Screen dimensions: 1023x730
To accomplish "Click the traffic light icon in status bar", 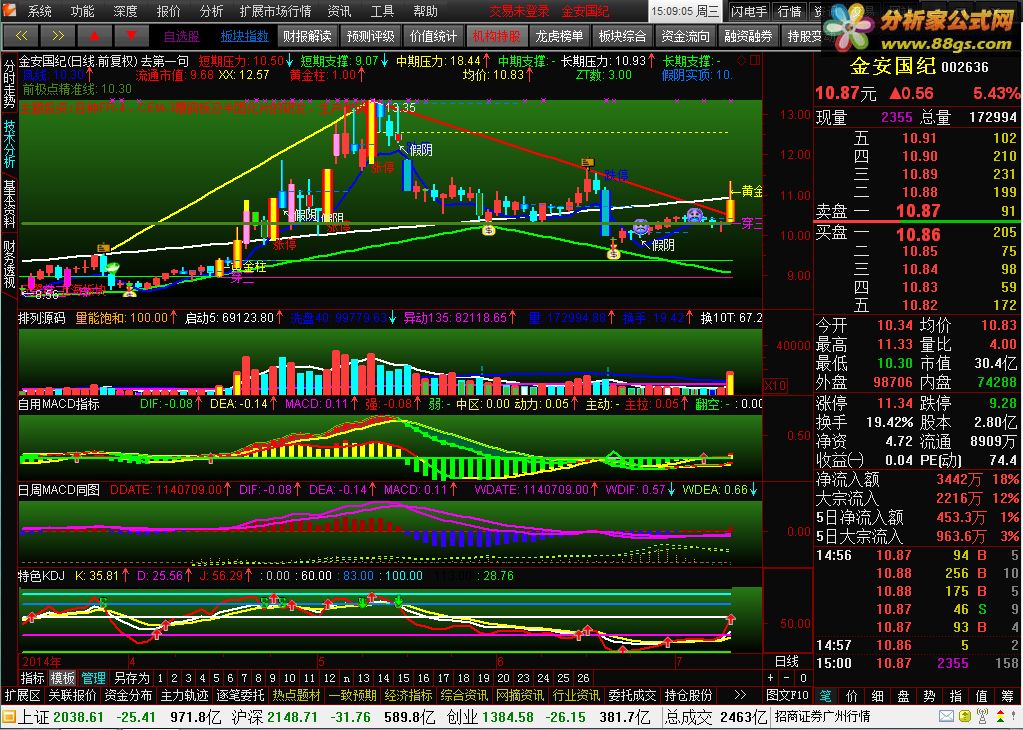I will 1000,717.
